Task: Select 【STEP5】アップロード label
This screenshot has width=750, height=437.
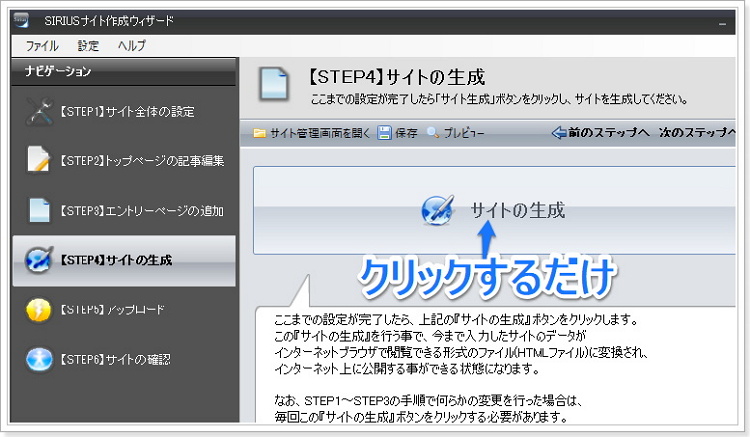Action: 111,310
